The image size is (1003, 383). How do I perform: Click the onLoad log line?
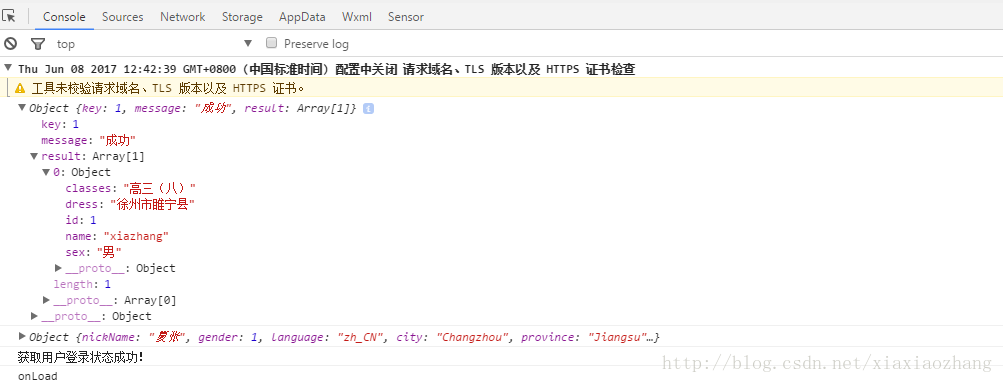tap(38, 376)
